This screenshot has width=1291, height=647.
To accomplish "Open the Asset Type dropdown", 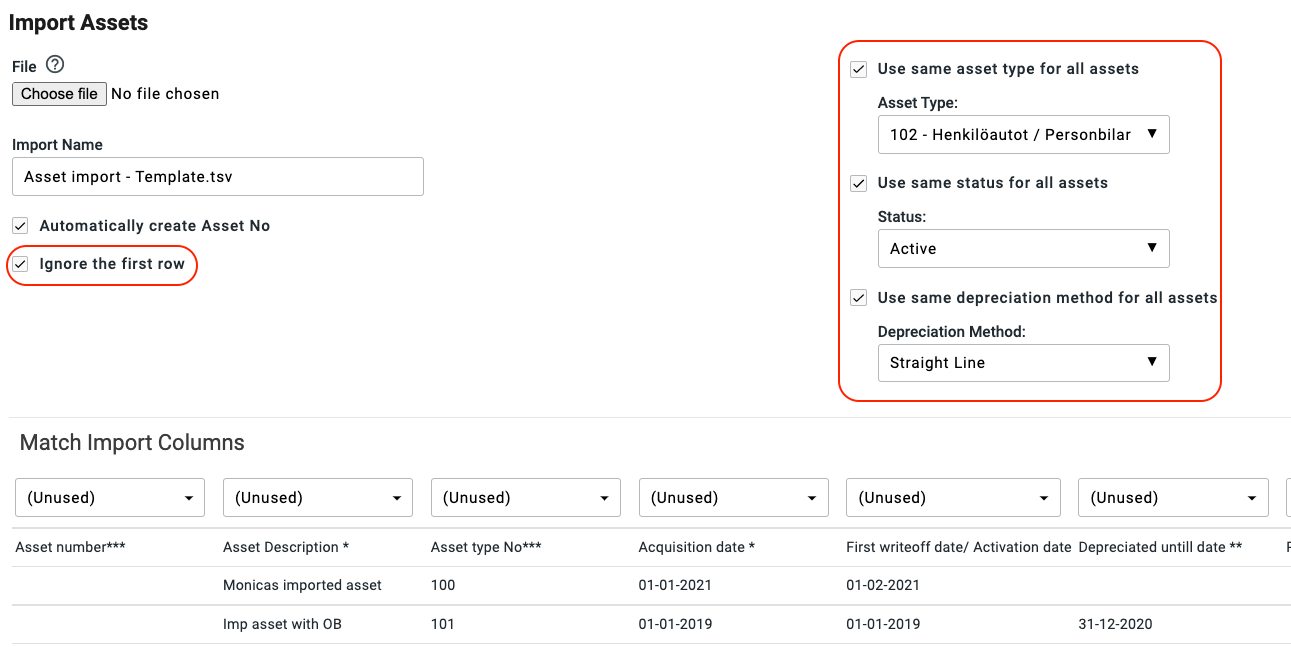I will pos(1023,135).
